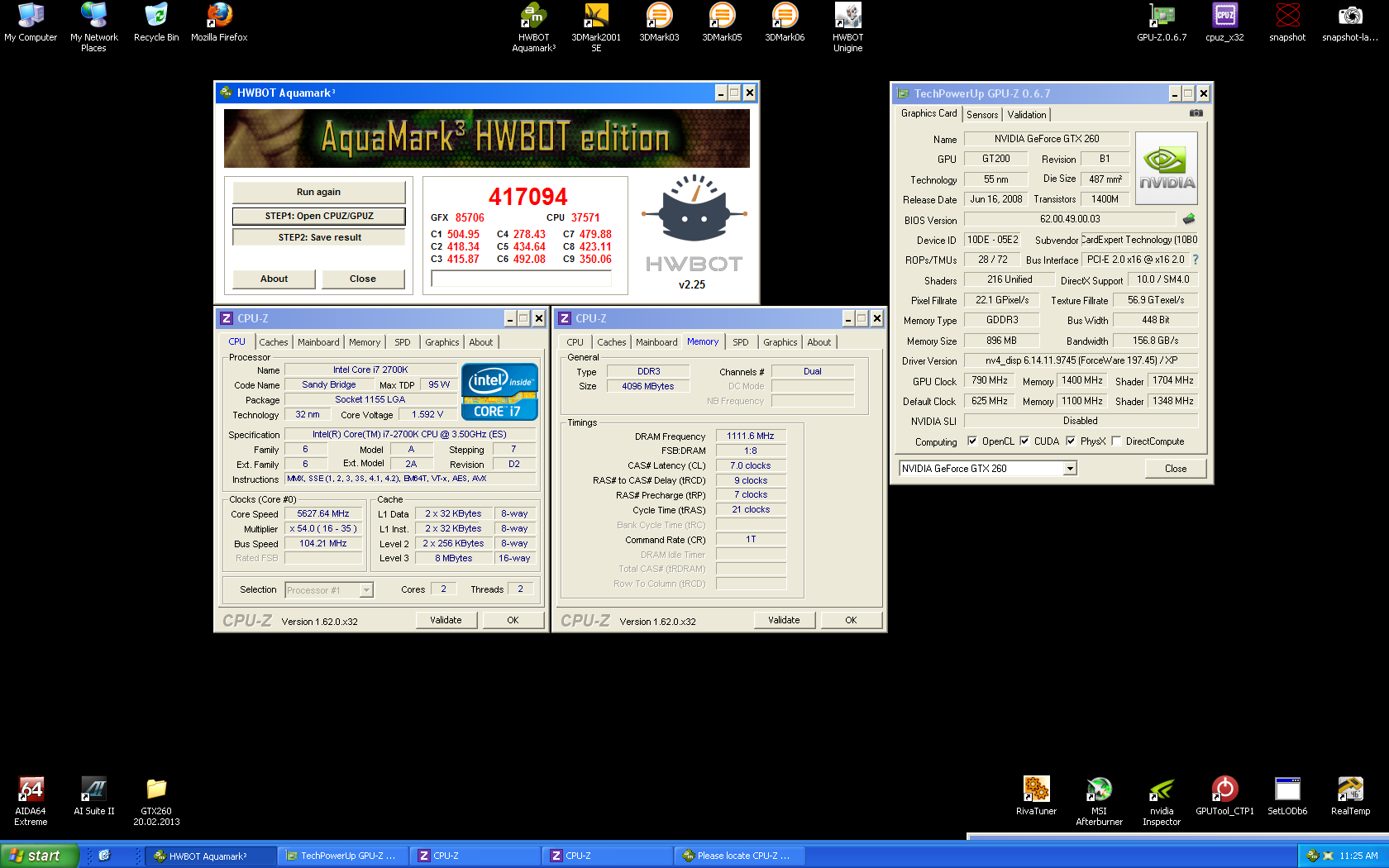The image size is (1389, 868).
Task: Click OK in left CPU-Z window
Action: pos(513,620)
